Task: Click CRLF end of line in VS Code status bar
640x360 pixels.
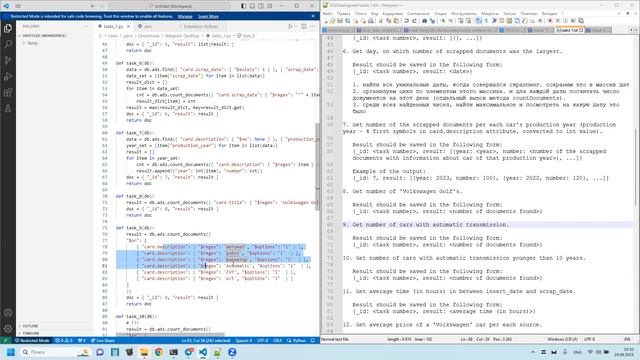Action: 278,340
